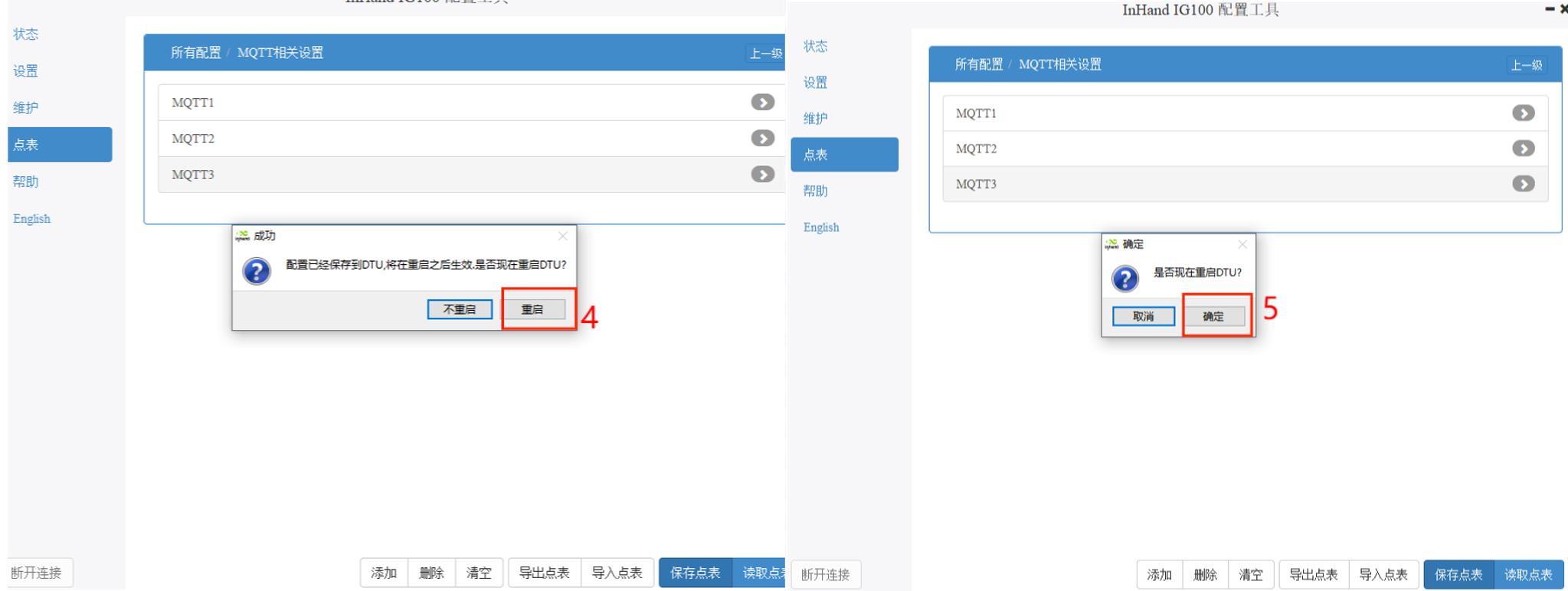Image resolution: width=1568 pixels, height=591 pixels.
Task: Close the 确定 dialog with X
Action: pyautogui.click(x=1242, y=244)
